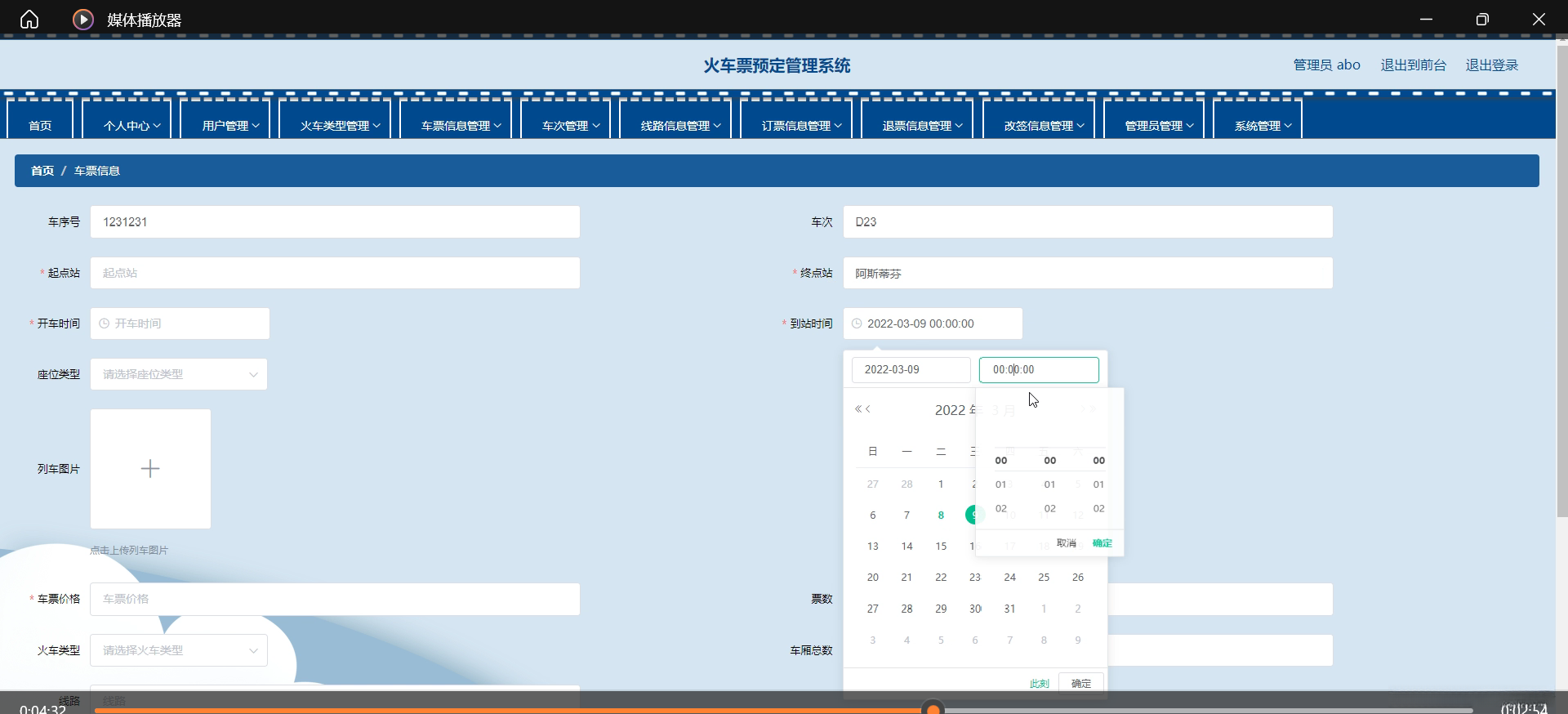
Task: Click 确定 beside 此刻 in date picker
Action: pos(1081,684)
